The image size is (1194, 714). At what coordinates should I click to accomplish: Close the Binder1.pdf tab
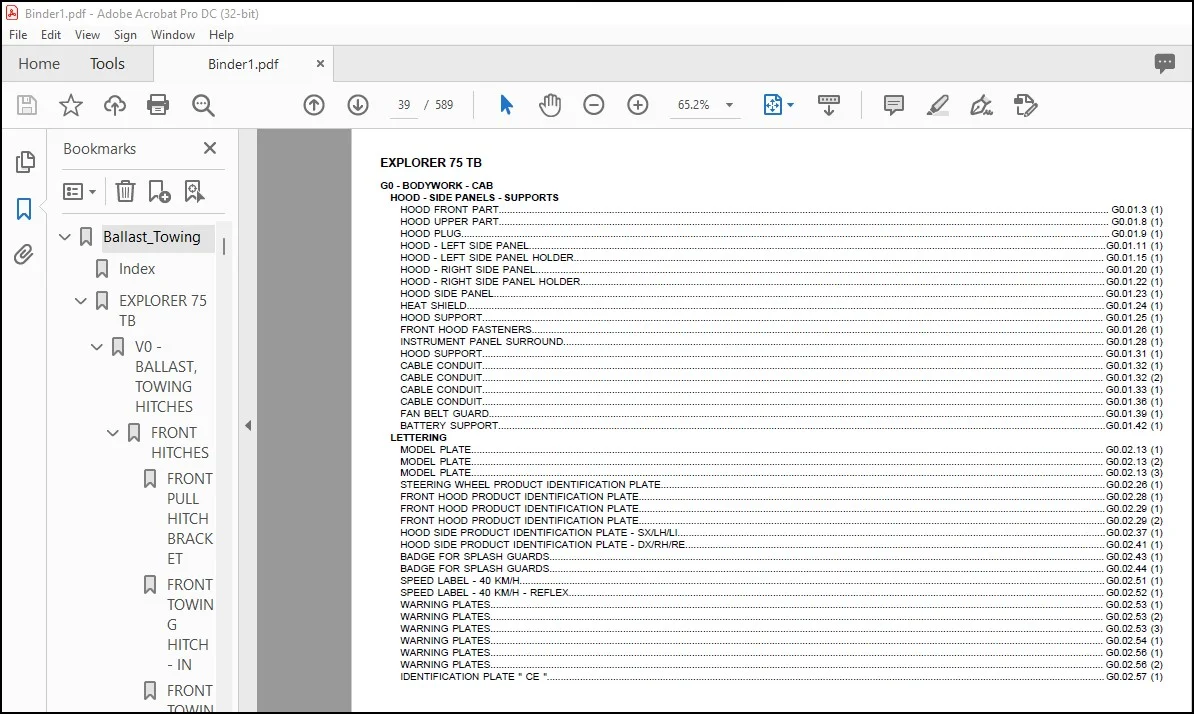(x=321, y=64)
